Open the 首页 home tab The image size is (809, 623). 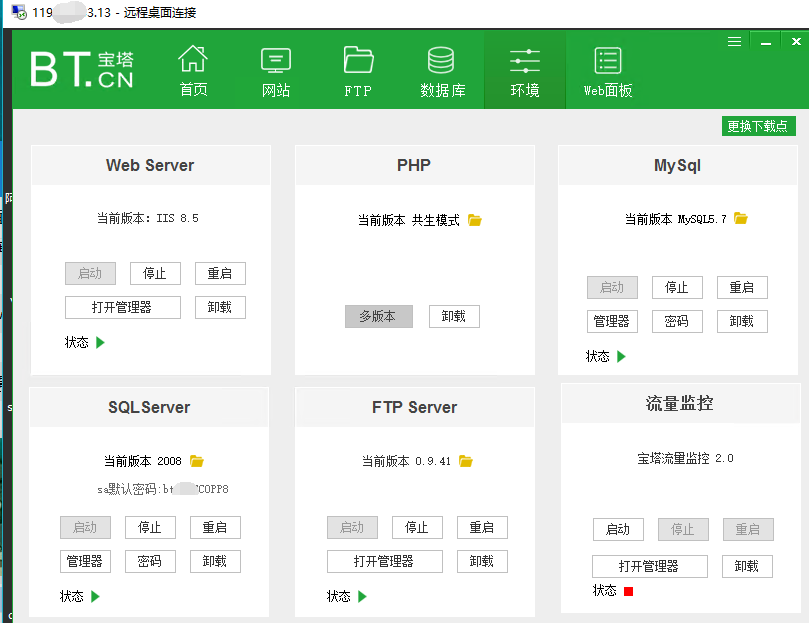click(193, 71)
